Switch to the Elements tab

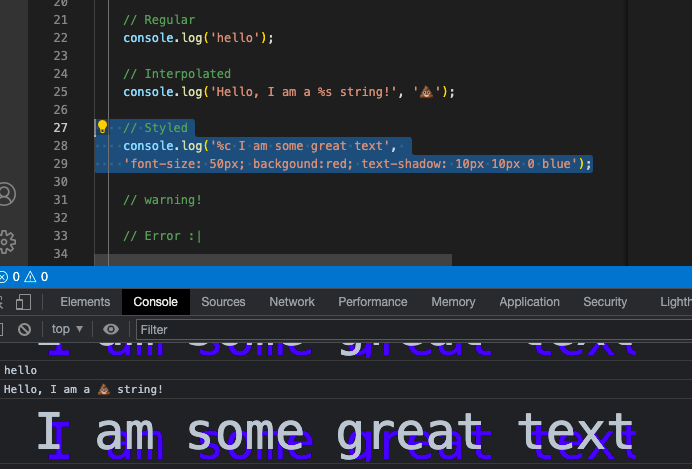pos(85,302)
